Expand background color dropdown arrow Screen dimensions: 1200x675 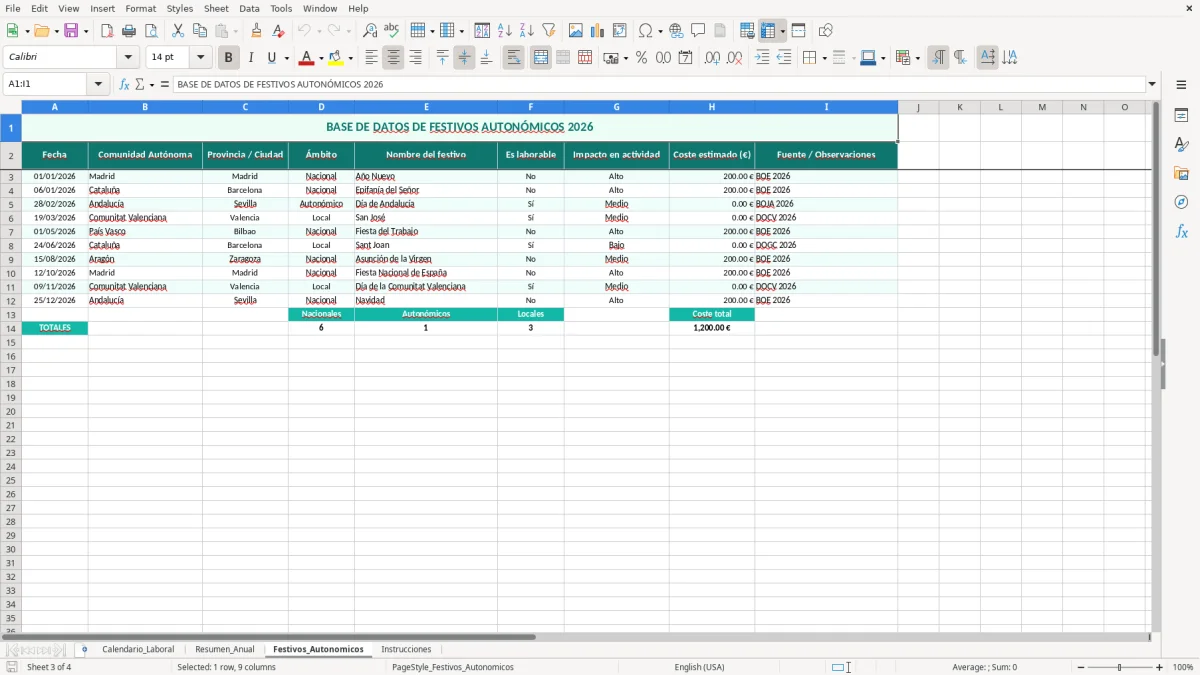tap(350, 59)
